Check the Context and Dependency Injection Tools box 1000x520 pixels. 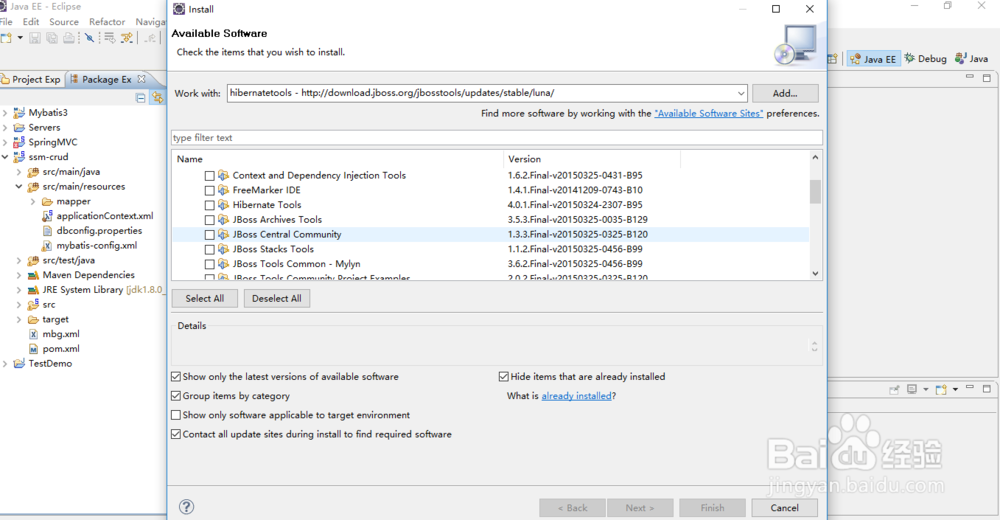tap(209, 175)
